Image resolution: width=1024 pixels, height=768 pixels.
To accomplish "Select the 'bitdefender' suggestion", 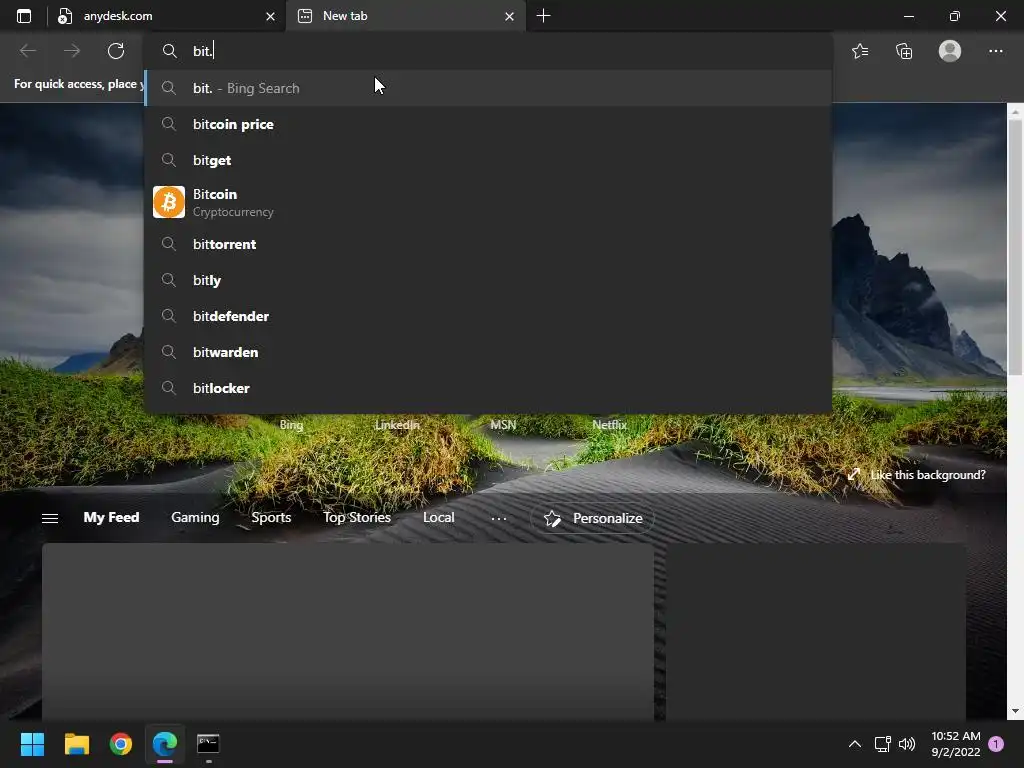I will coord(488,316).
